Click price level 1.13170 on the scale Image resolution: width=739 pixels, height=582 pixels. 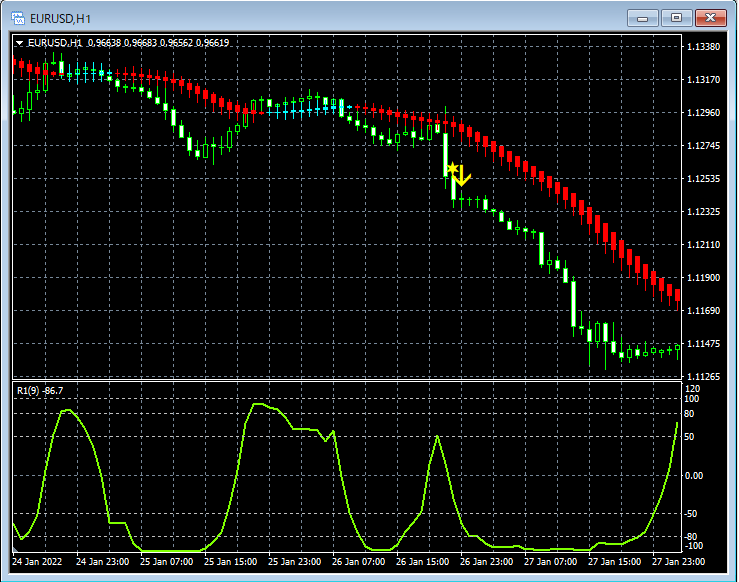pos(704,80)
